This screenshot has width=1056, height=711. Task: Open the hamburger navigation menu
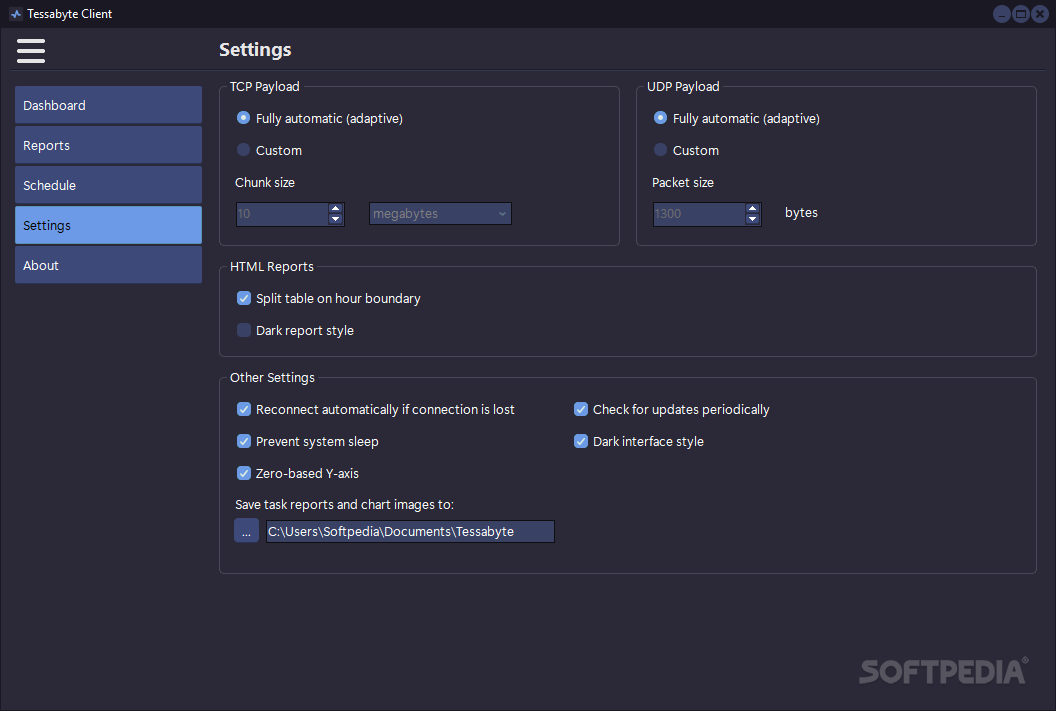click(x=30, y=50)
